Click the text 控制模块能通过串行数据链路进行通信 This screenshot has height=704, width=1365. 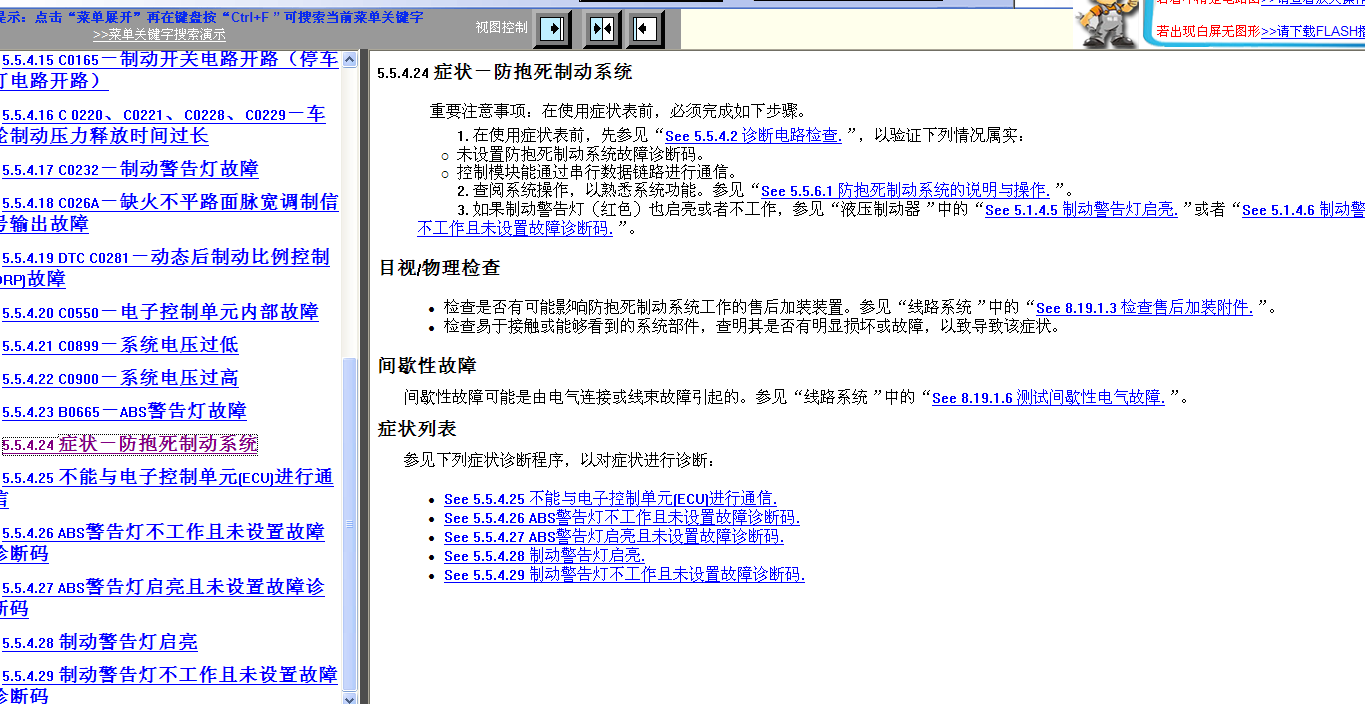coord(597,172)
